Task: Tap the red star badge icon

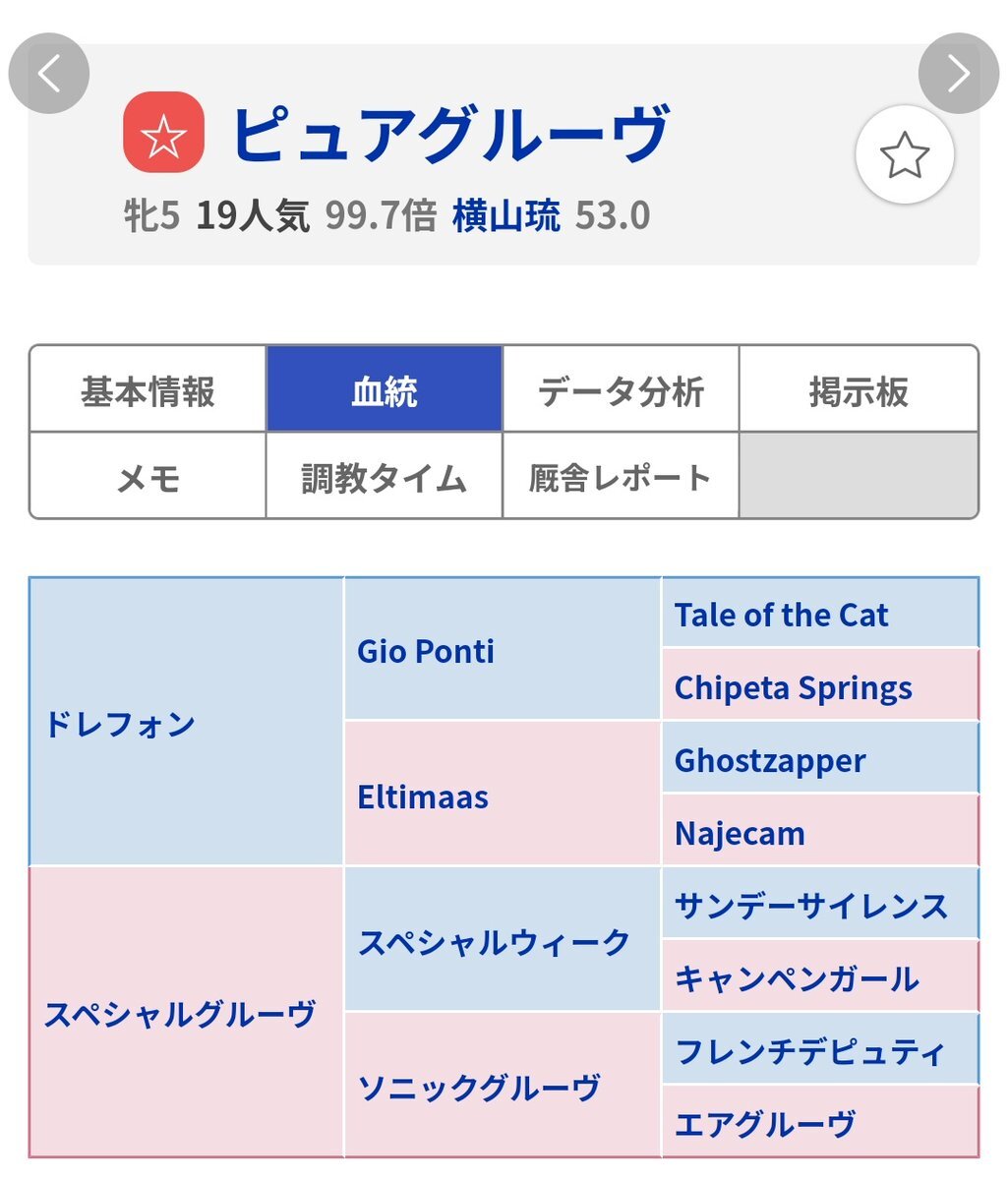Action: (x=163, y=133)
